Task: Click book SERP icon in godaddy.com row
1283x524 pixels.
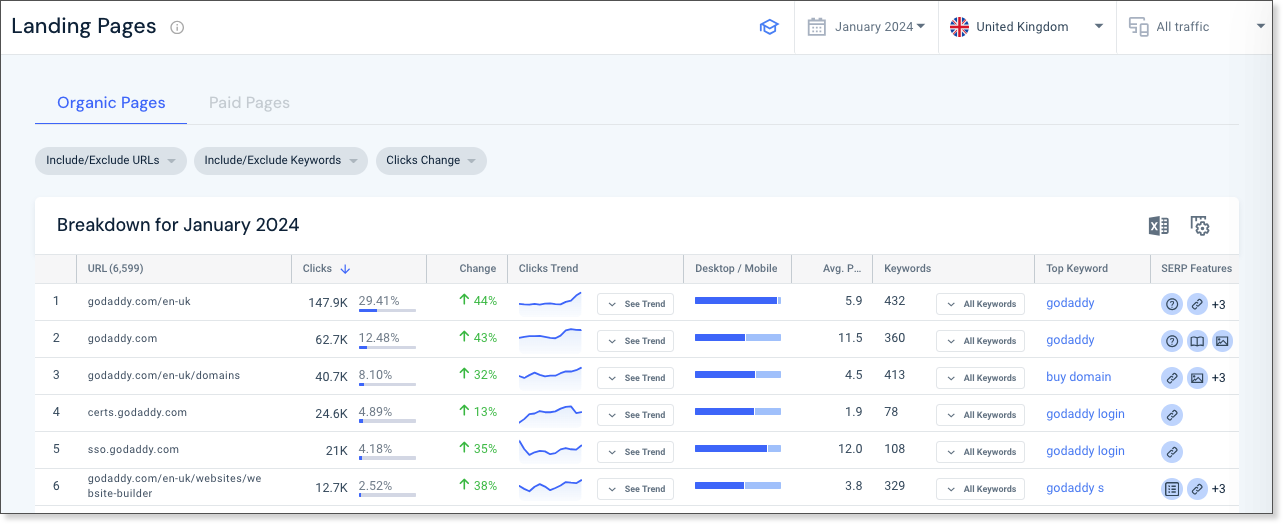Action: tap(1197, 341)
